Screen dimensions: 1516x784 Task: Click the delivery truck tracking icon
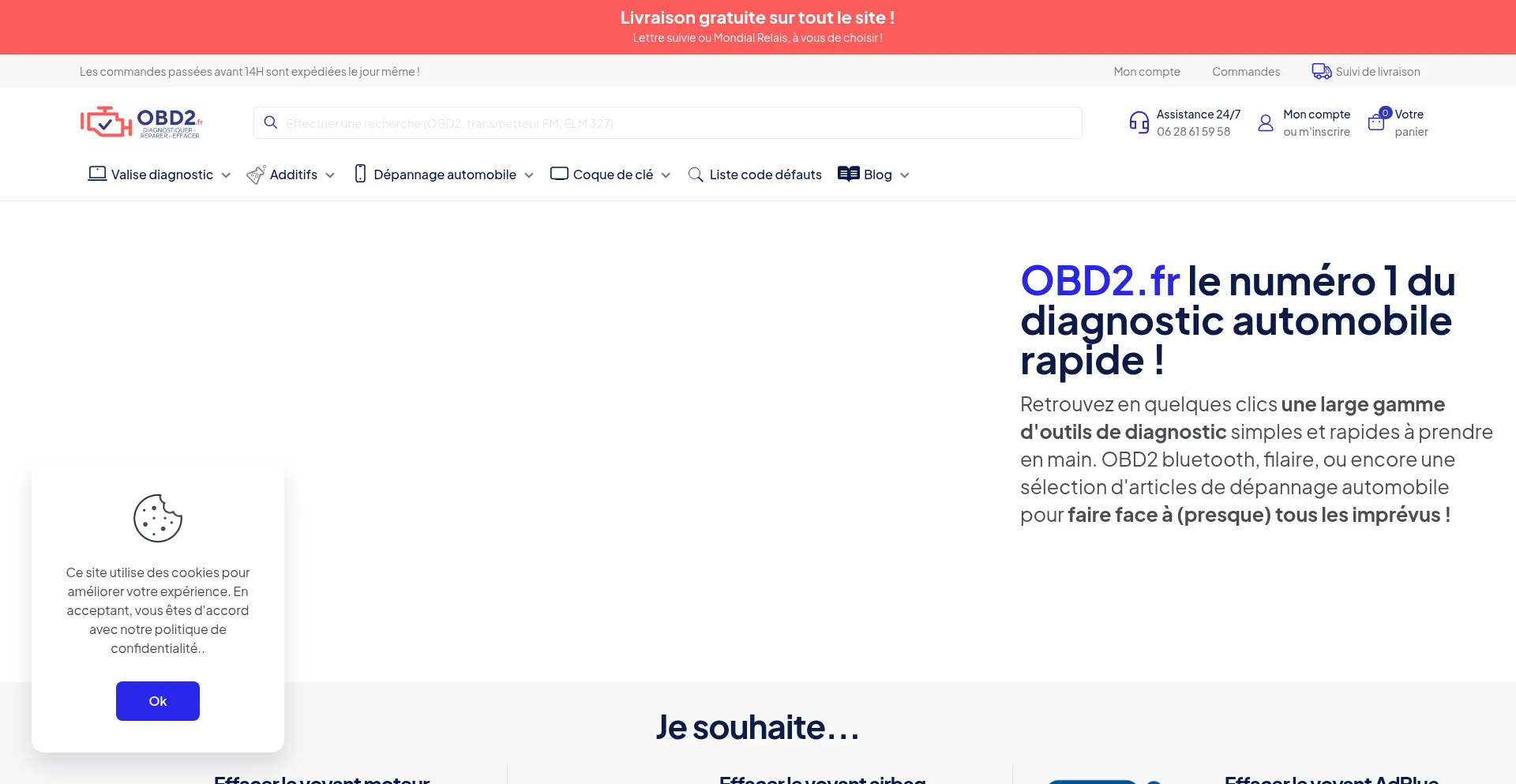pos(1321,71)
